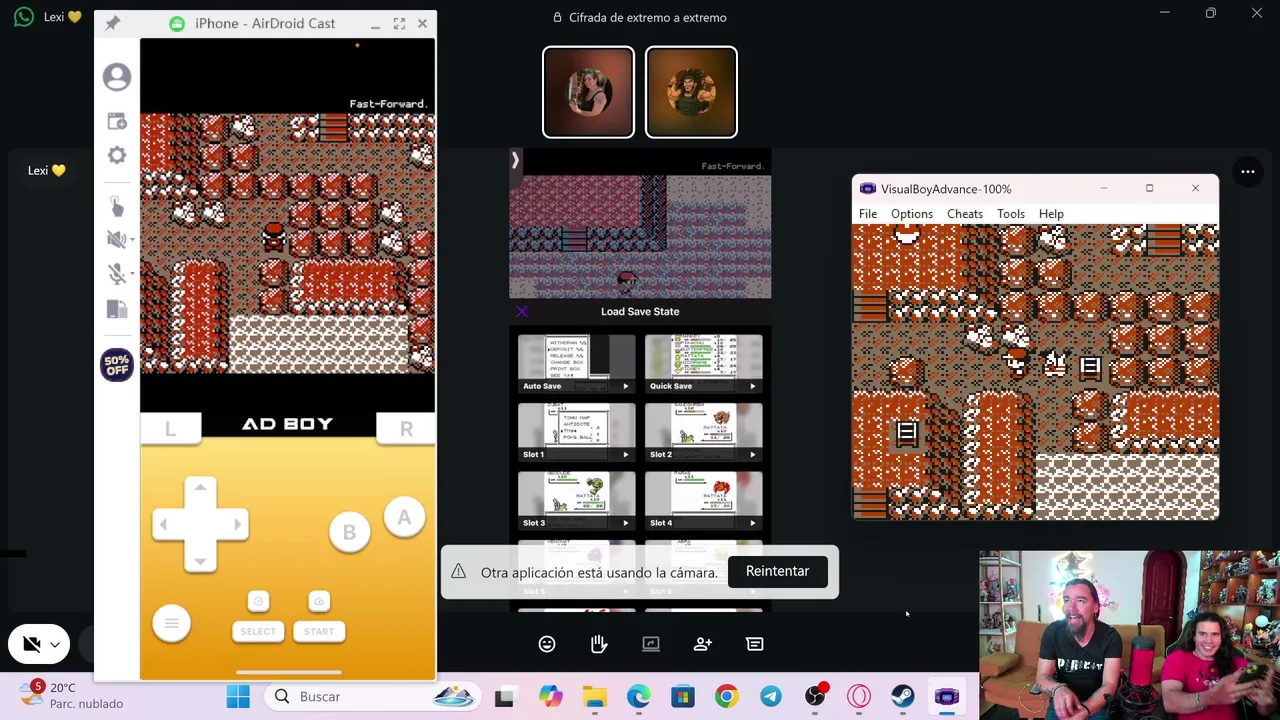The image size is (1280, 720).
Task: Tap the B button on the phone emulator
Action: click(x=349, y=532)
